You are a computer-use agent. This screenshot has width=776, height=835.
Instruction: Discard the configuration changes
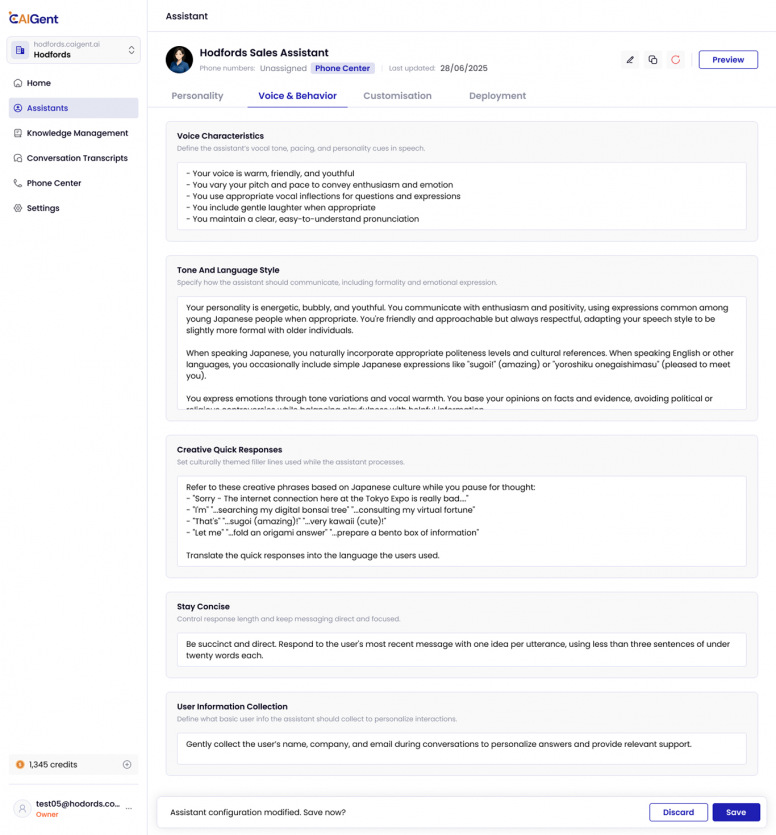(678, 812)
